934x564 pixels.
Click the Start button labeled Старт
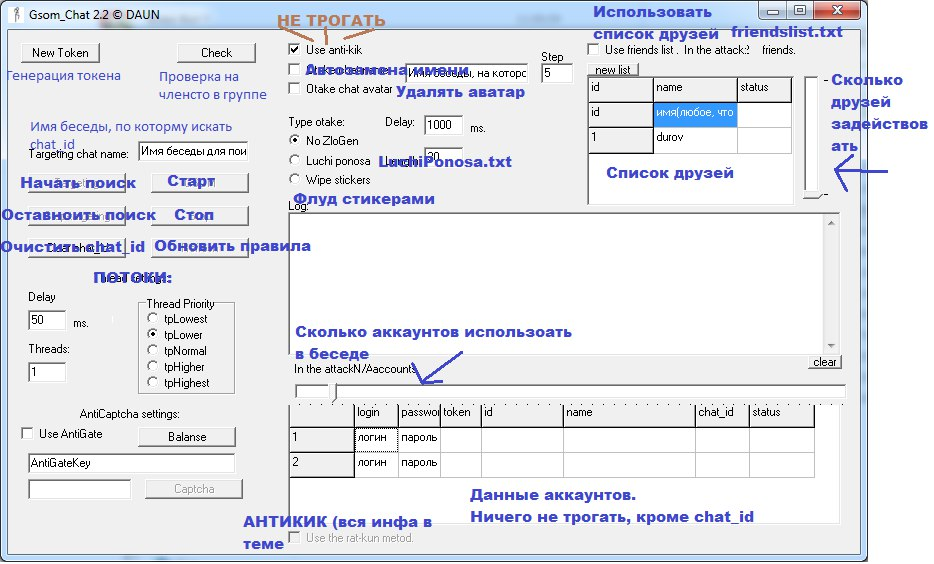200,182
